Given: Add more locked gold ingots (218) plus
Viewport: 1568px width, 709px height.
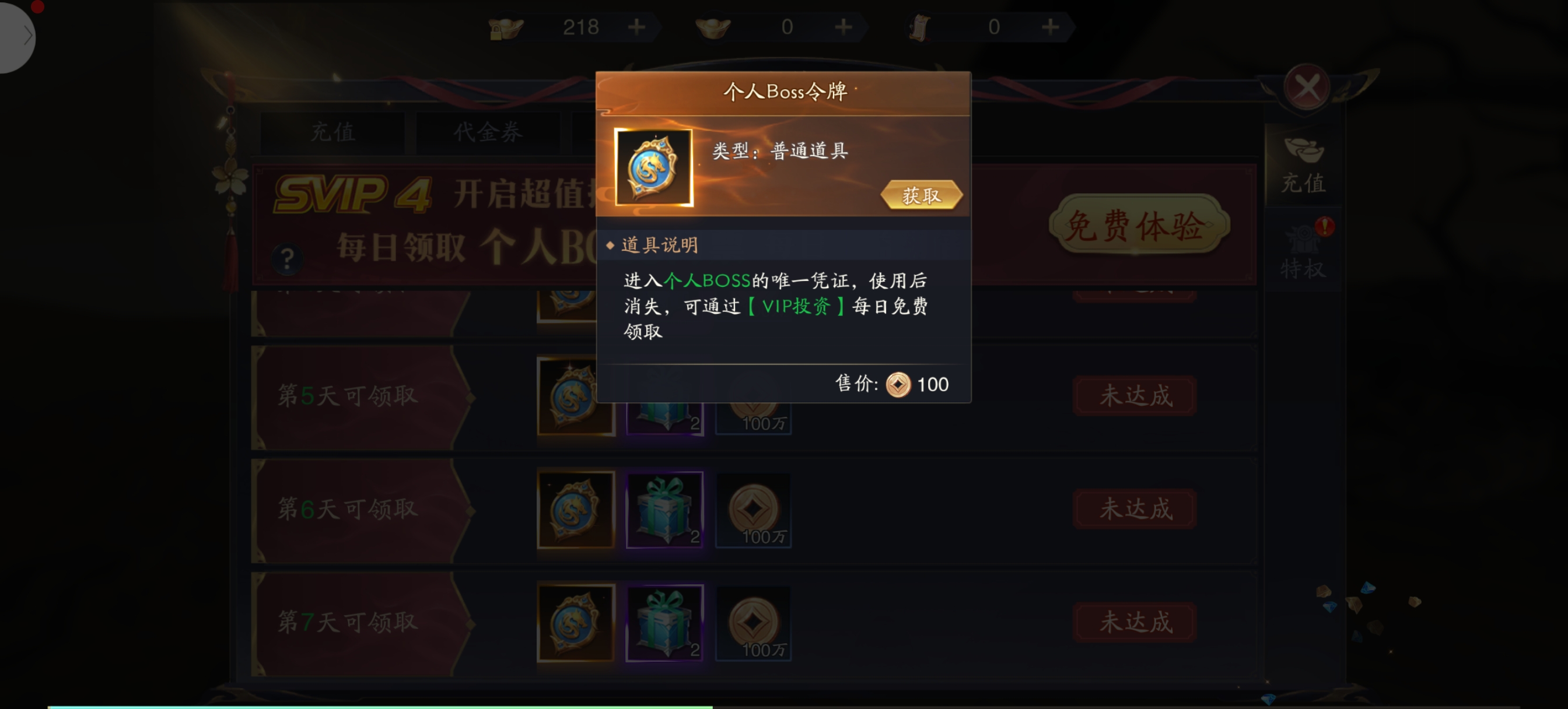Looking at the screenshot, I should 636,27.
